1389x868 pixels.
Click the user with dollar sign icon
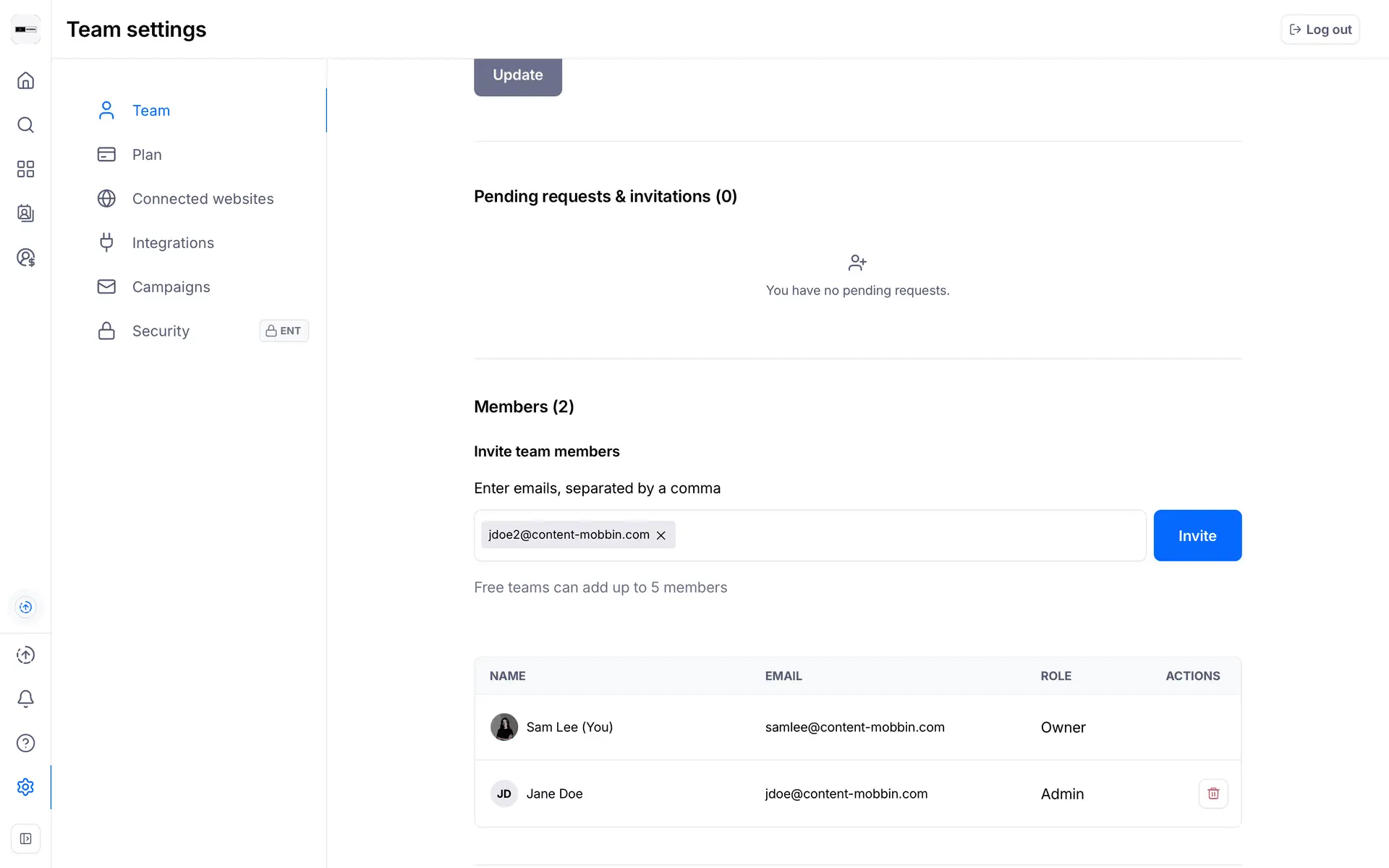[25, 258]
